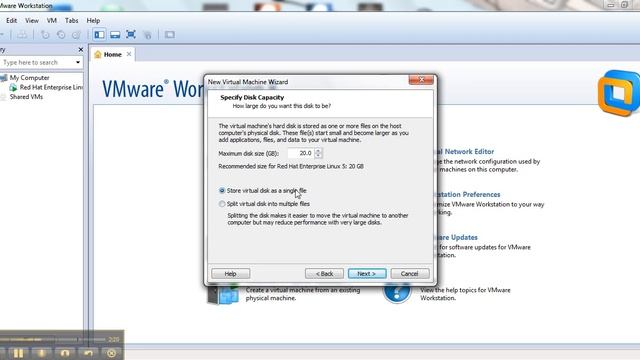Image resolution: width=640 pixels, height=360 pixels.
Task: Increase disk size with the up arrow
Action: (318, 151)
